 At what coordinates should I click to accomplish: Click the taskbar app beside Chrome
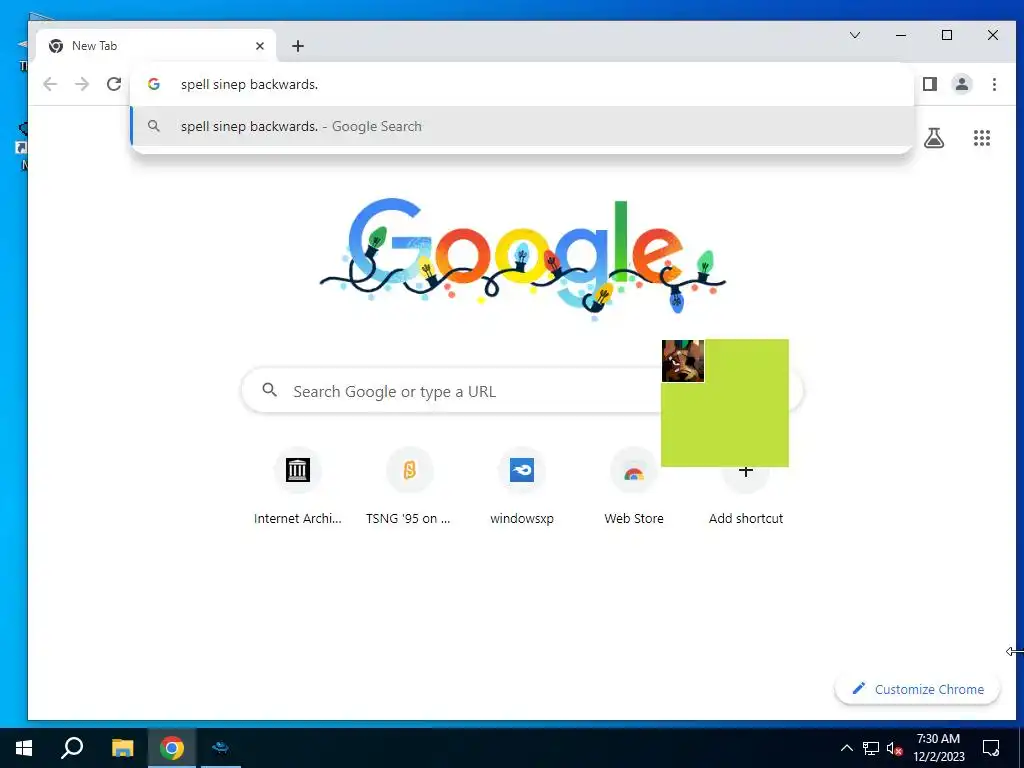[x=221, y=748]
